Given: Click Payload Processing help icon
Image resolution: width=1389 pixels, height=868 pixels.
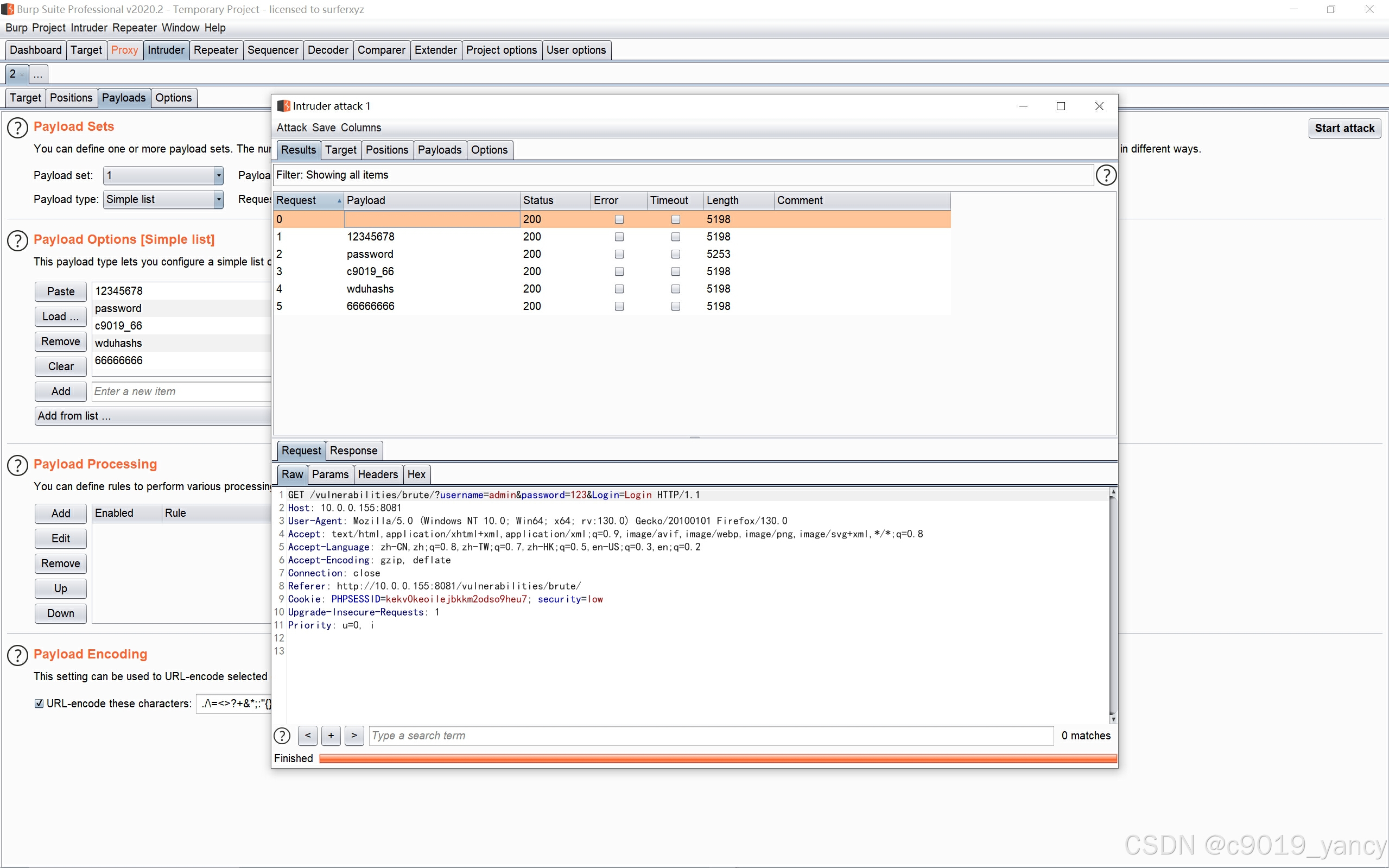Looking at the screenshot, I should click(x=17, y=465).
